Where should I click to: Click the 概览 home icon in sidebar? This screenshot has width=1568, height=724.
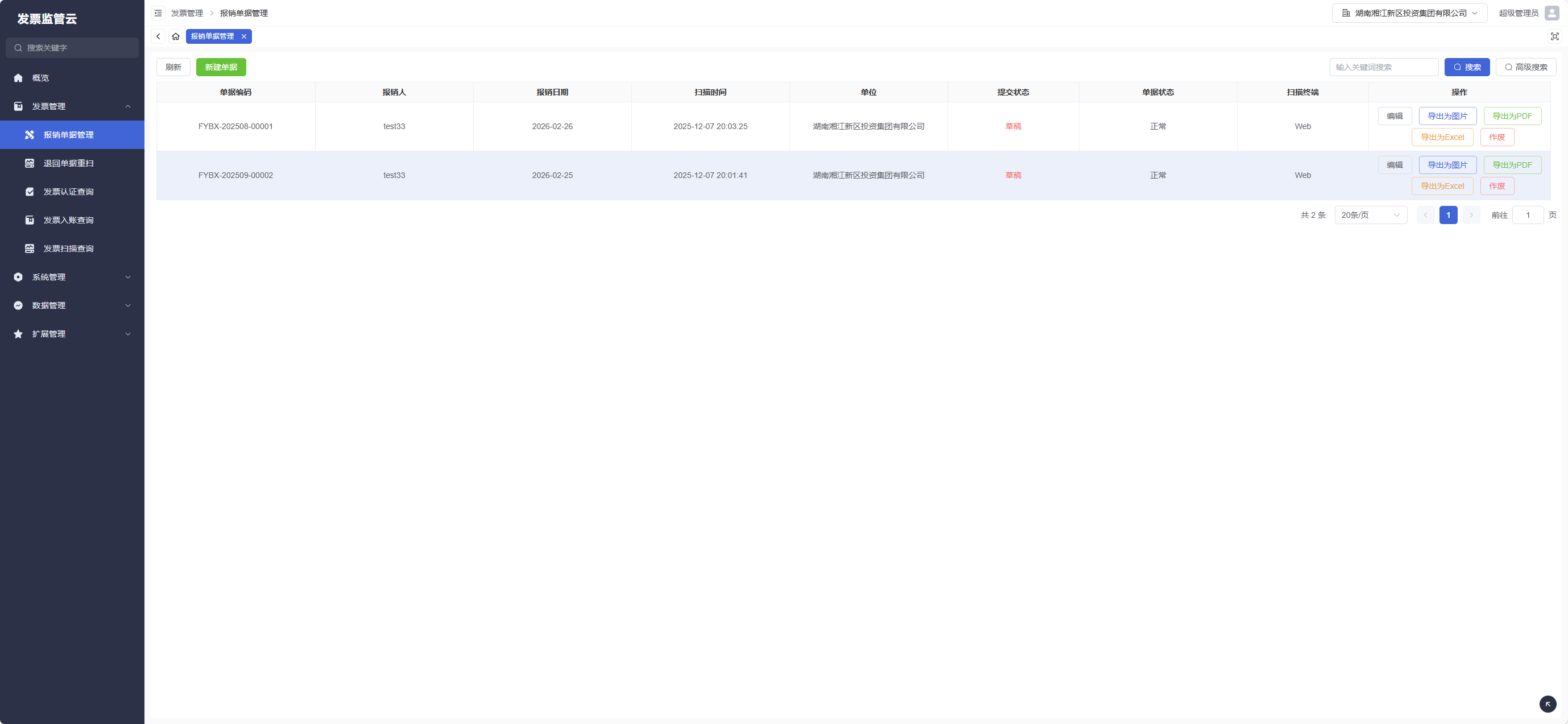click(18, 78)
